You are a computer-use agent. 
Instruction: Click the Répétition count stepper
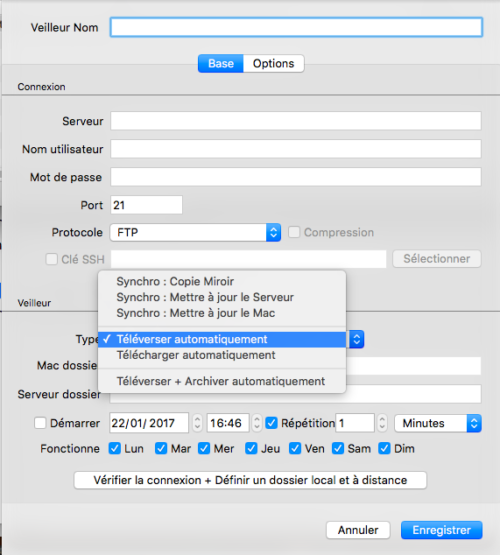tap(381, 423)
